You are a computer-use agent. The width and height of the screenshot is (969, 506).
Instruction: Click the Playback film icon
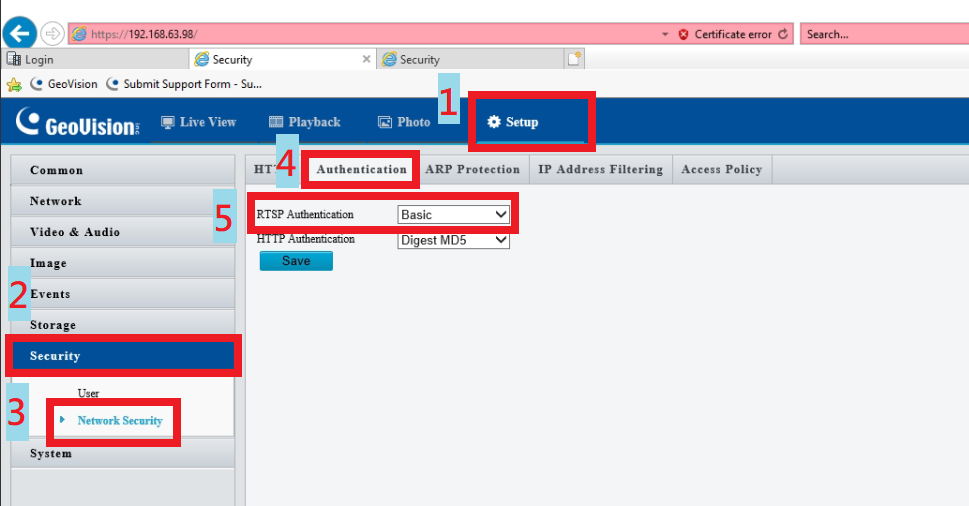click(276, 122)
